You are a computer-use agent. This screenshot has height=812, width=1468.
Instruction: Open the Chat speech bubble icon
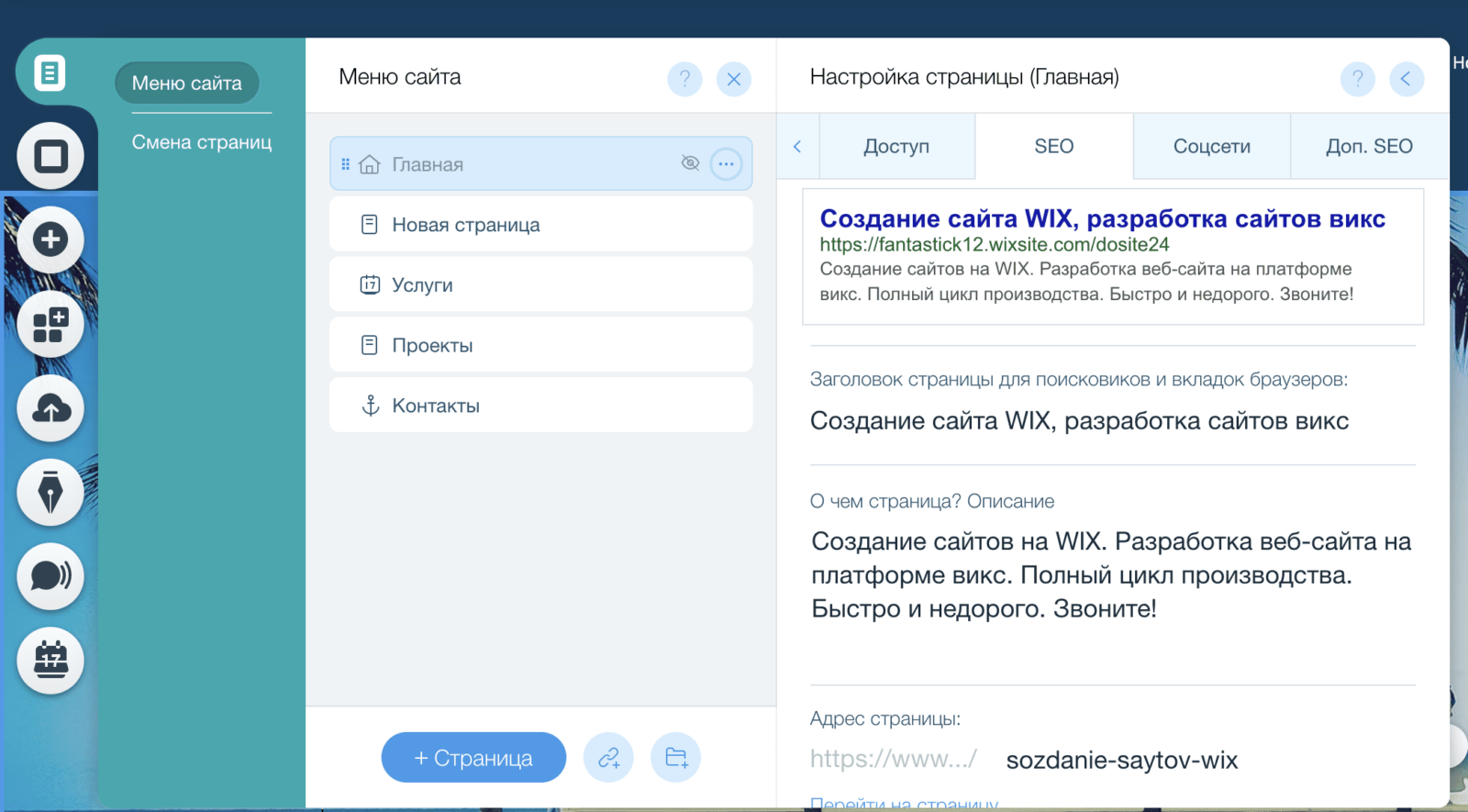click(x=50, y=576)
